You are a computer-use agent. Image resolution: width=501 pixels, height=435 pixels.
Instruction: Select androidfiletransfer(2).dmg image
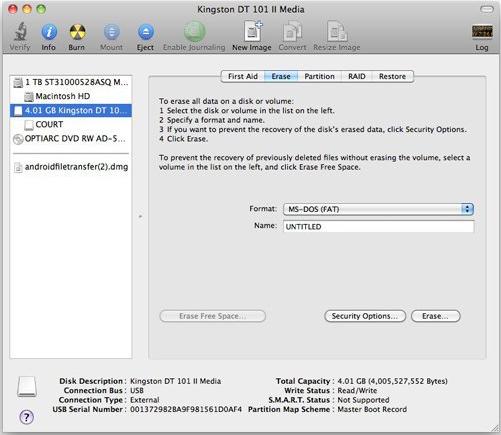tap(71, 167)
